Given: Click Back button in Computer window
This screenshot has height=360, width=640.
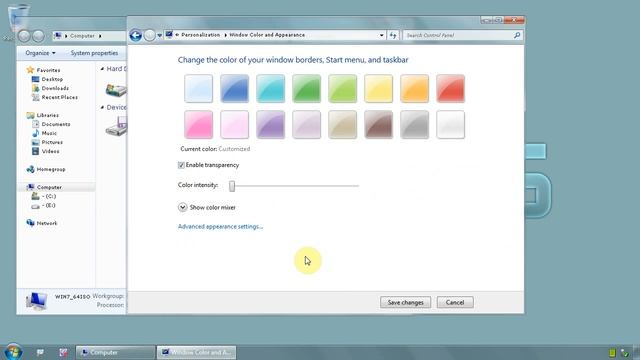Looking at the screenshot, I should pyautogui.click(x=24, y=36).
